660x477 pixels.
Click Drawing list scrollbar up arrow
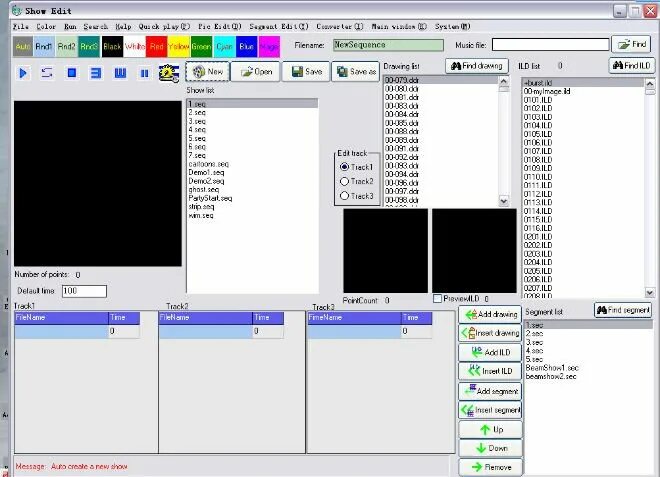[503, 81]
